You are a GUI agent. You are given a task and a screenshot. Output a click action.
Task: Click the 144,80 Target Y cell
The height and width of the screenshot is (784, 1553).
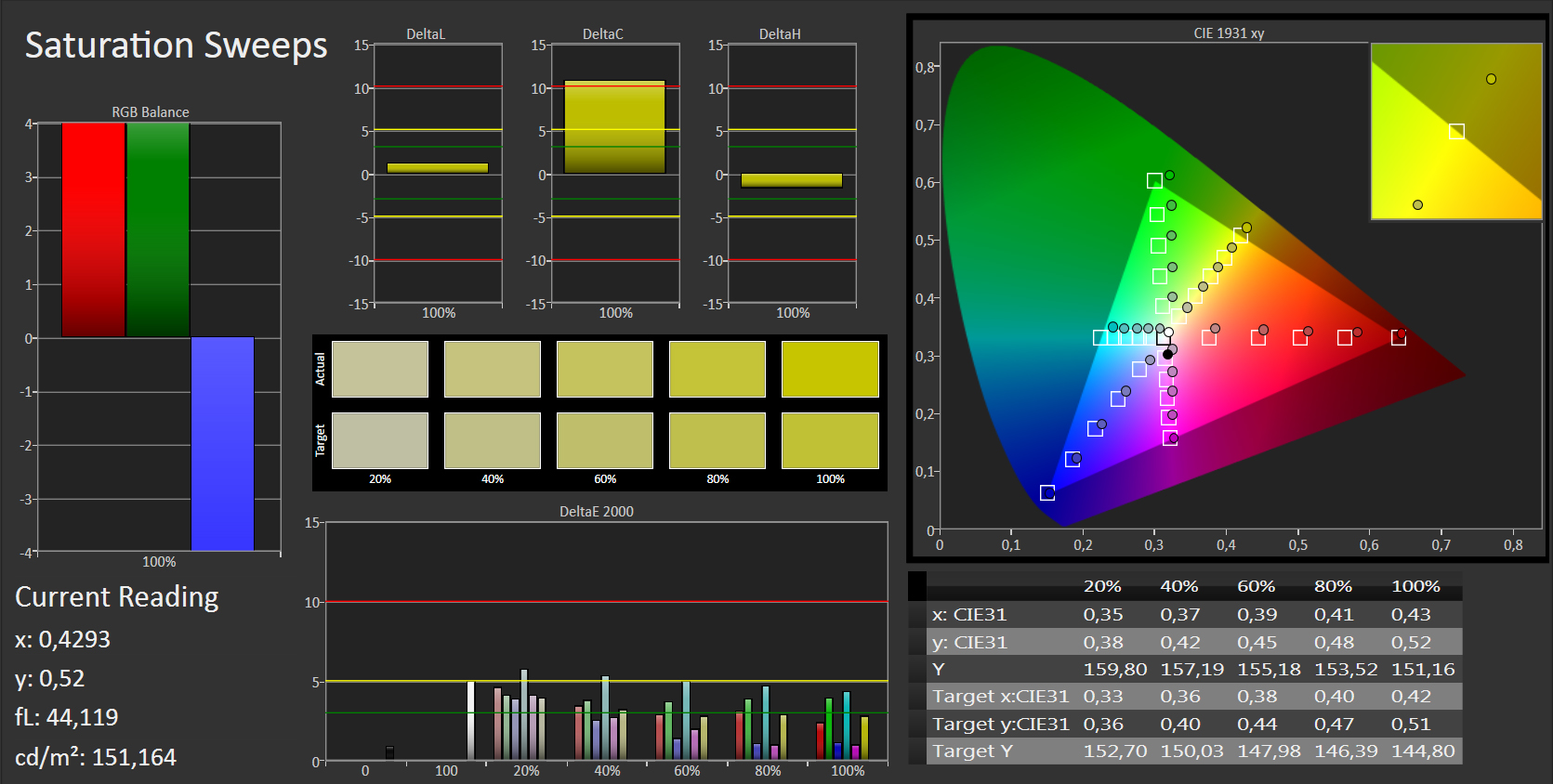[1423, 751]
